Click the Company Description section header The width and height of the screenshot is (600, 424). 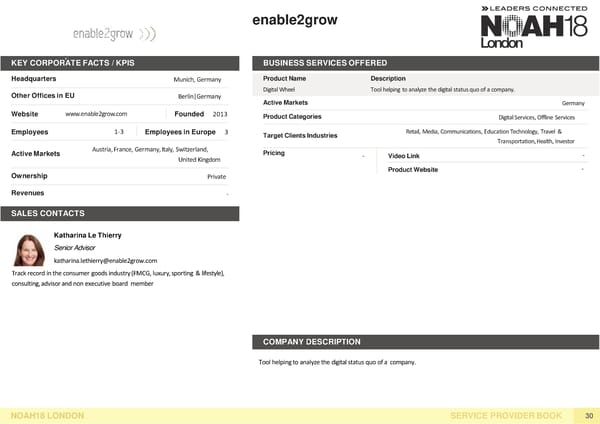[x=311, y=342]
